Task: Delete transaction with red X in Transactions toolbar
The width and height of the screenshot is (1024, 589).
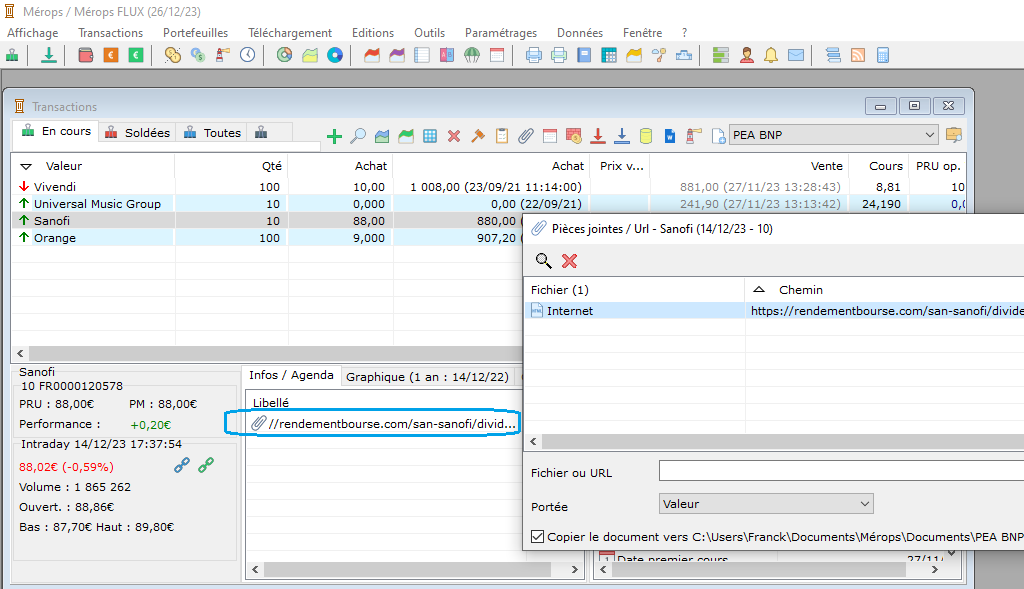Action: [x=454, y=136]
